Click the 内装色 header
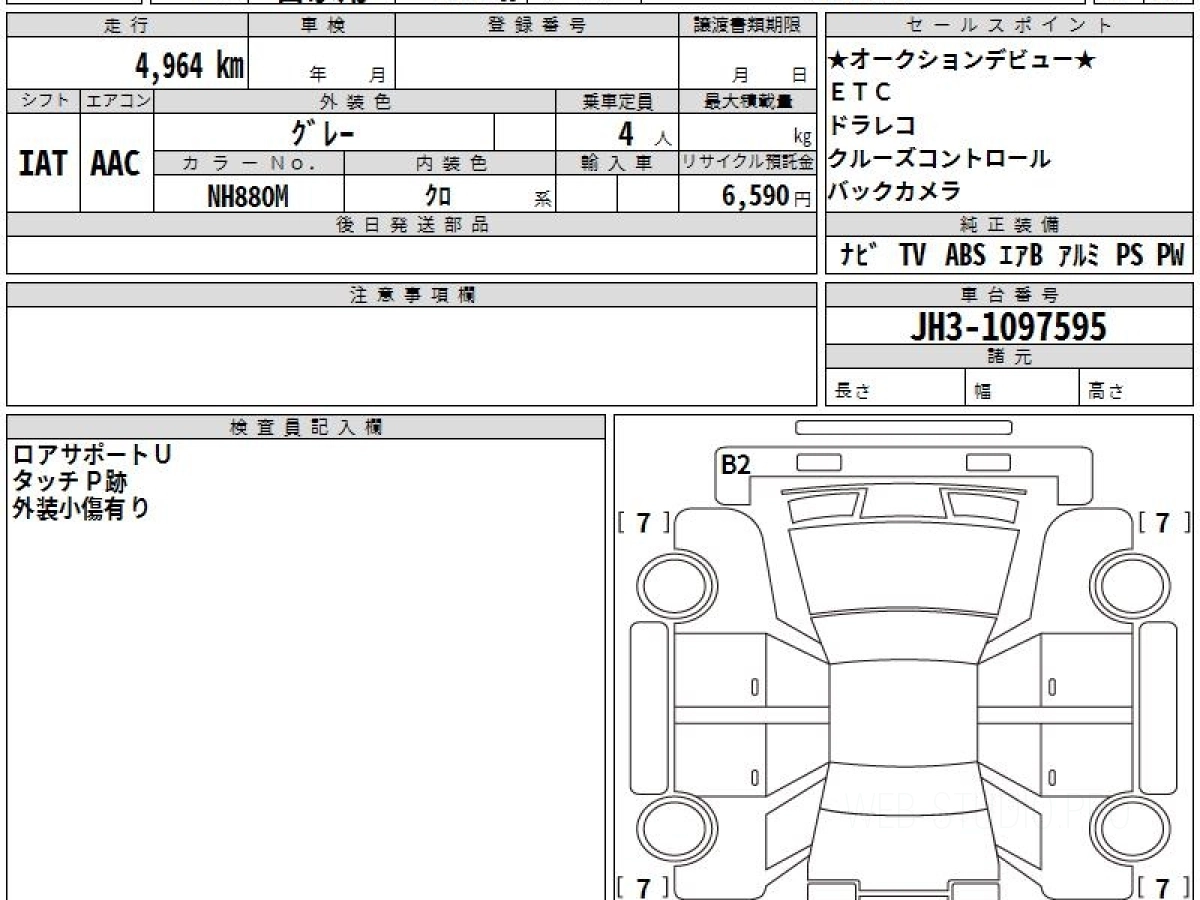 (x=450, y=163)
